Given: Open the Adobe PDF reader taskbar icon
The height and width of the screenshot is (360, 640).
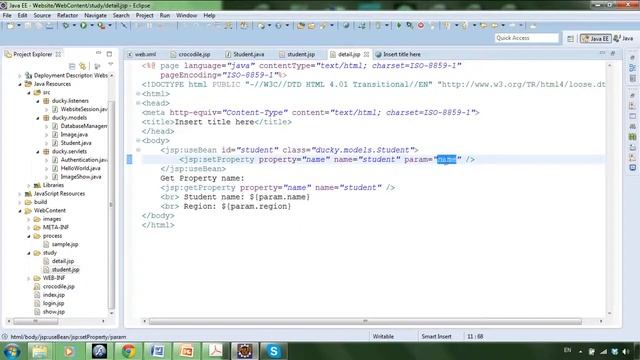Looking at the screenshot, I should 216,351.
